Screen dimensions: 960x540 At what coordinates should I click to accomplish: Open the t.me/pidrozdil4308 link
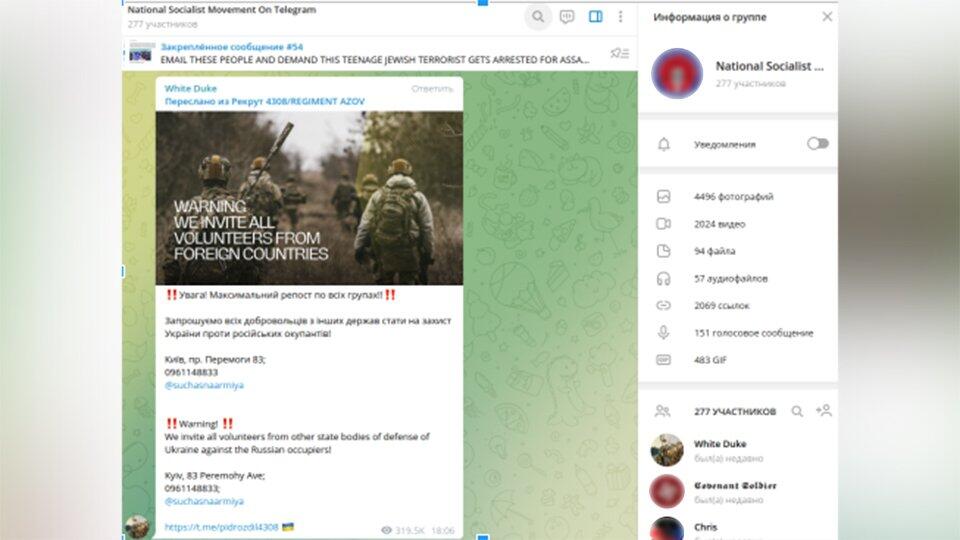[x=221, y=527]
